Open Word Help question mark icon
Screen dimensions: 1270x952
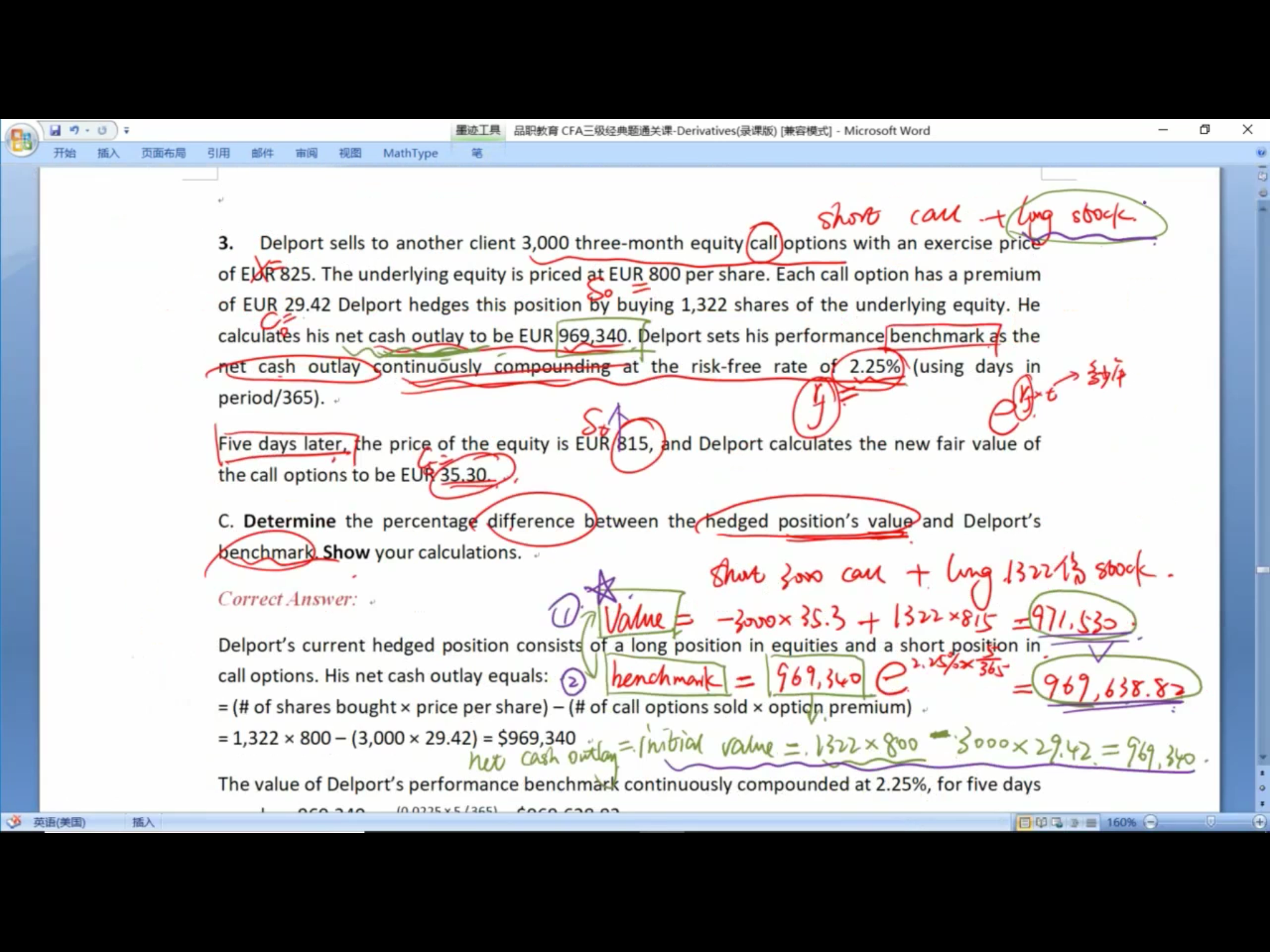click(1261, 152)
